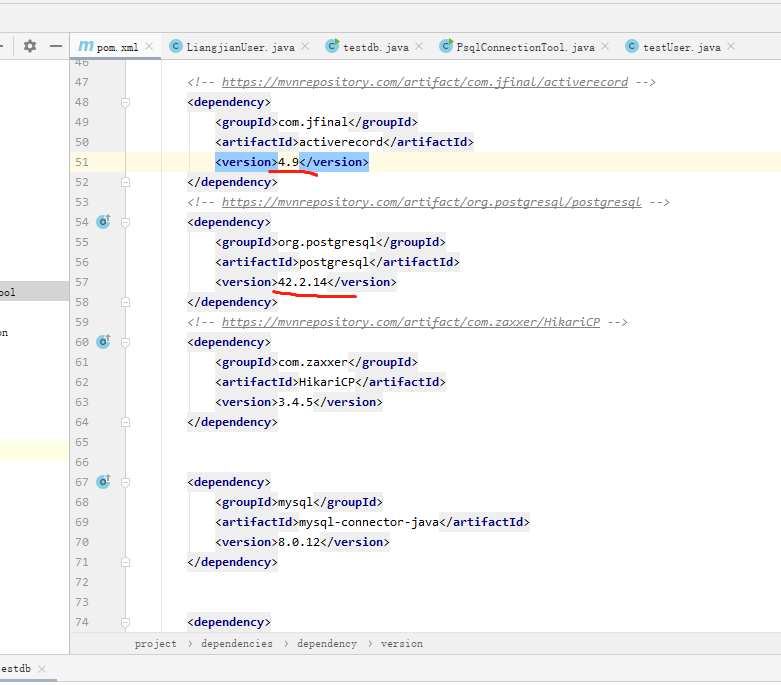Close the pom.xml tab
Viewport: 781px width, 685px height.
149,46
